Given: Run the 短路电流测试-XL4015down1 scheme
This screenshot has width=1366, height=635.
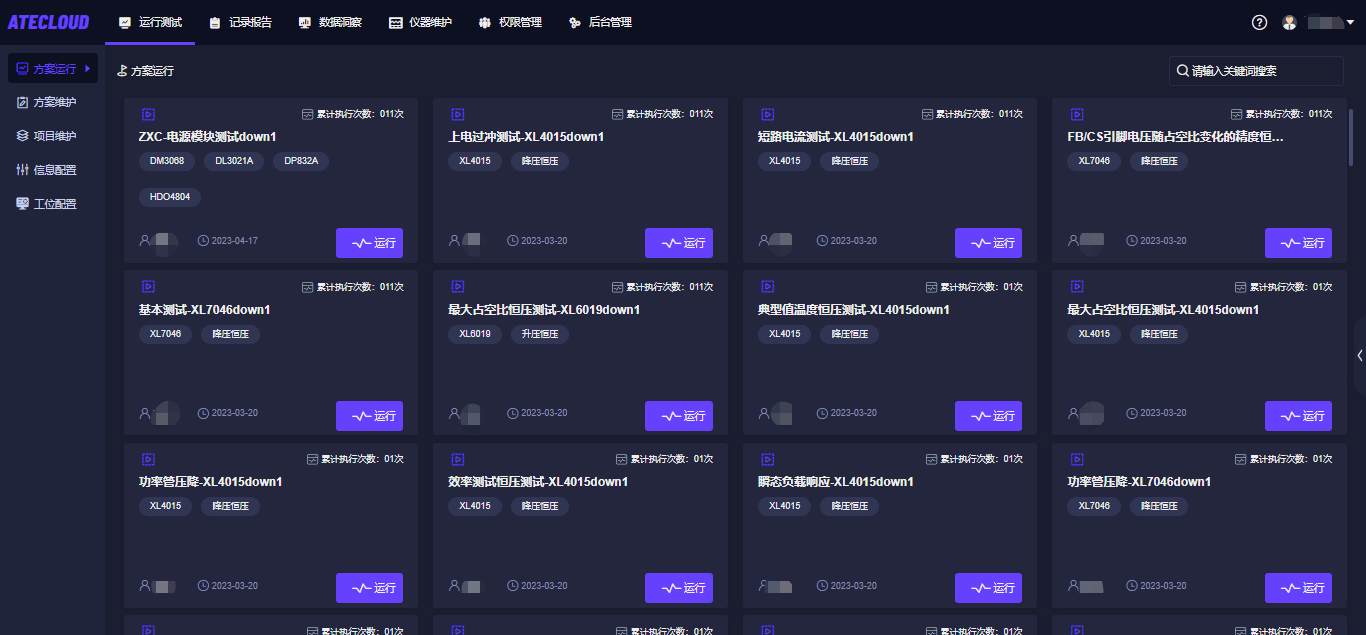Looking at the screenshot, I should pos(988,243).
